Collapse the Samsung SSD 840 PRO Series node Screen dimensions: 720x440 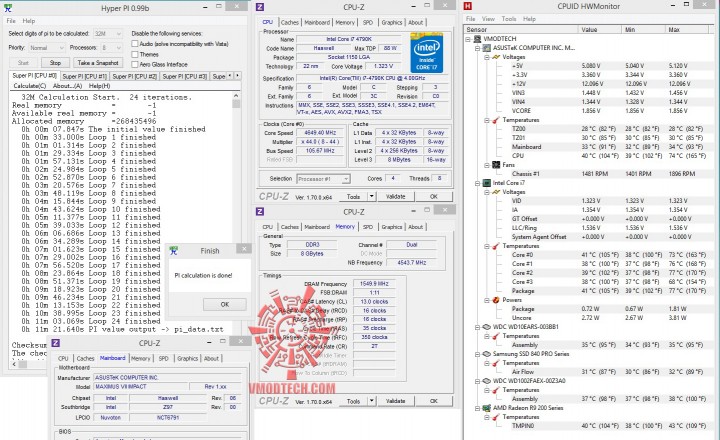[477, 354]
